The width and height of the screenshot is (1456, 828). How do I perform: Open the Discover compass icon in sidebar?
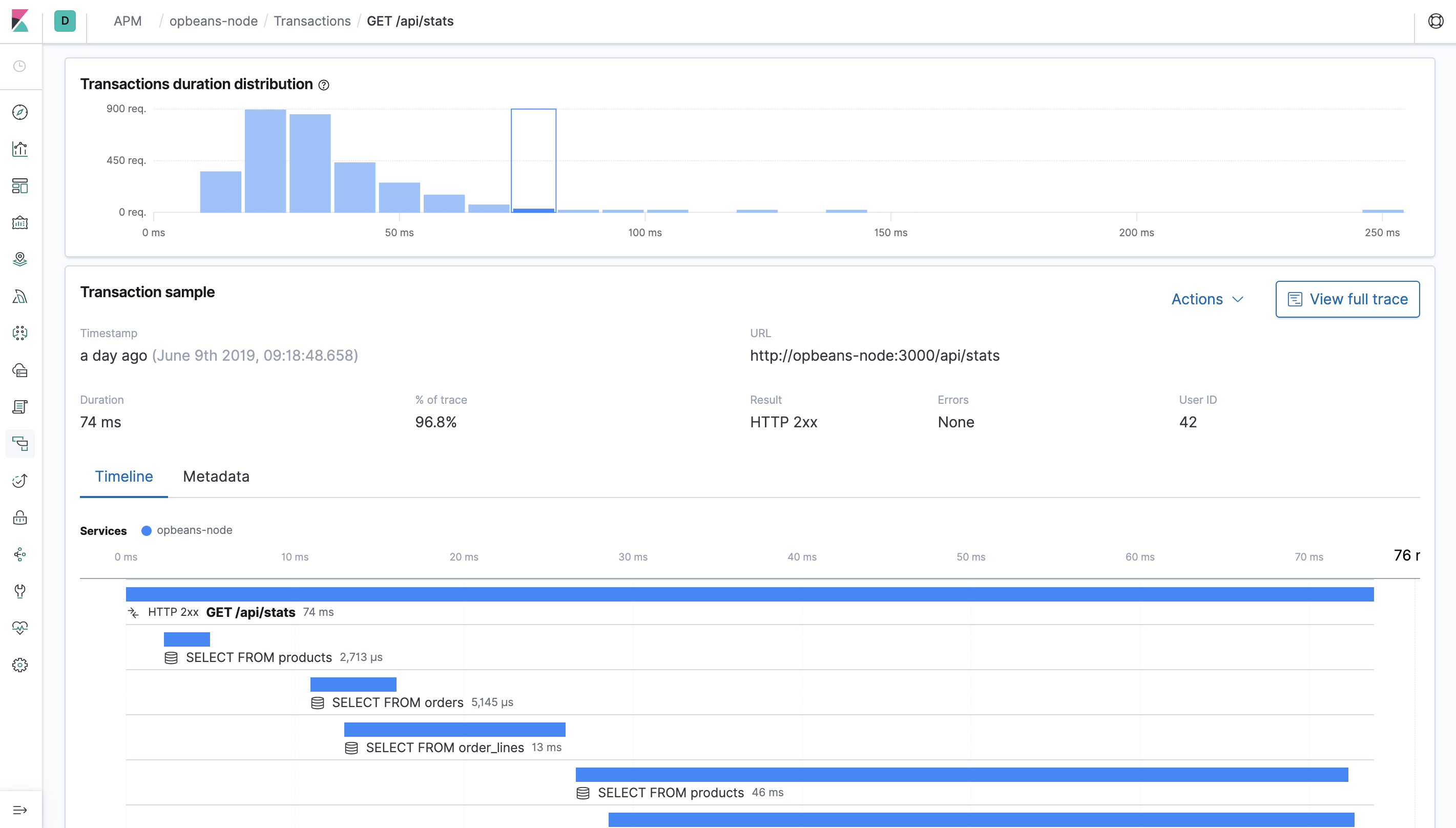[20, 112]
